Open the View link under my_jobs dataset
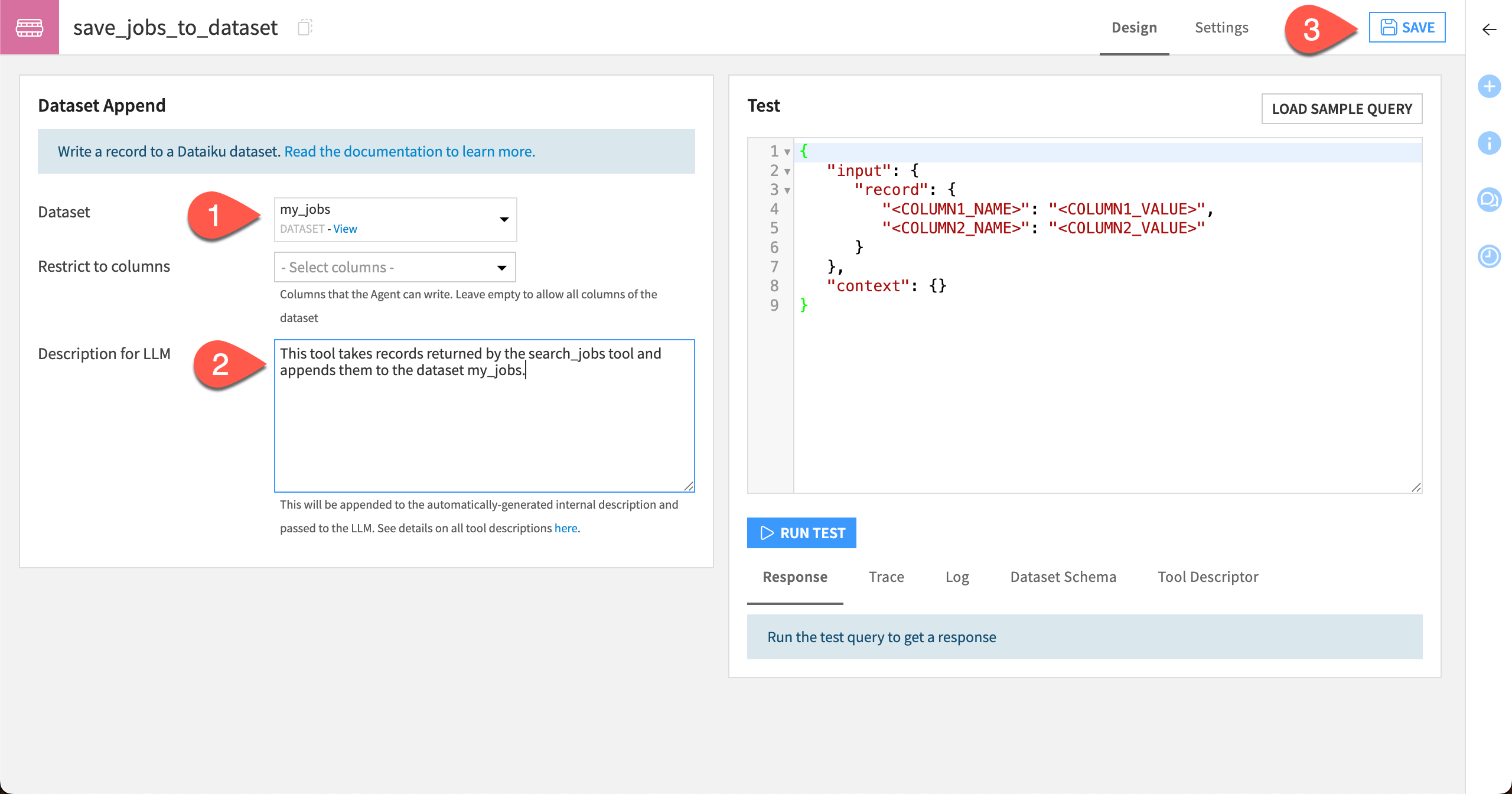Image resolution: width=1512 pixels, height=794 pixels. click(x=345, y=229)
